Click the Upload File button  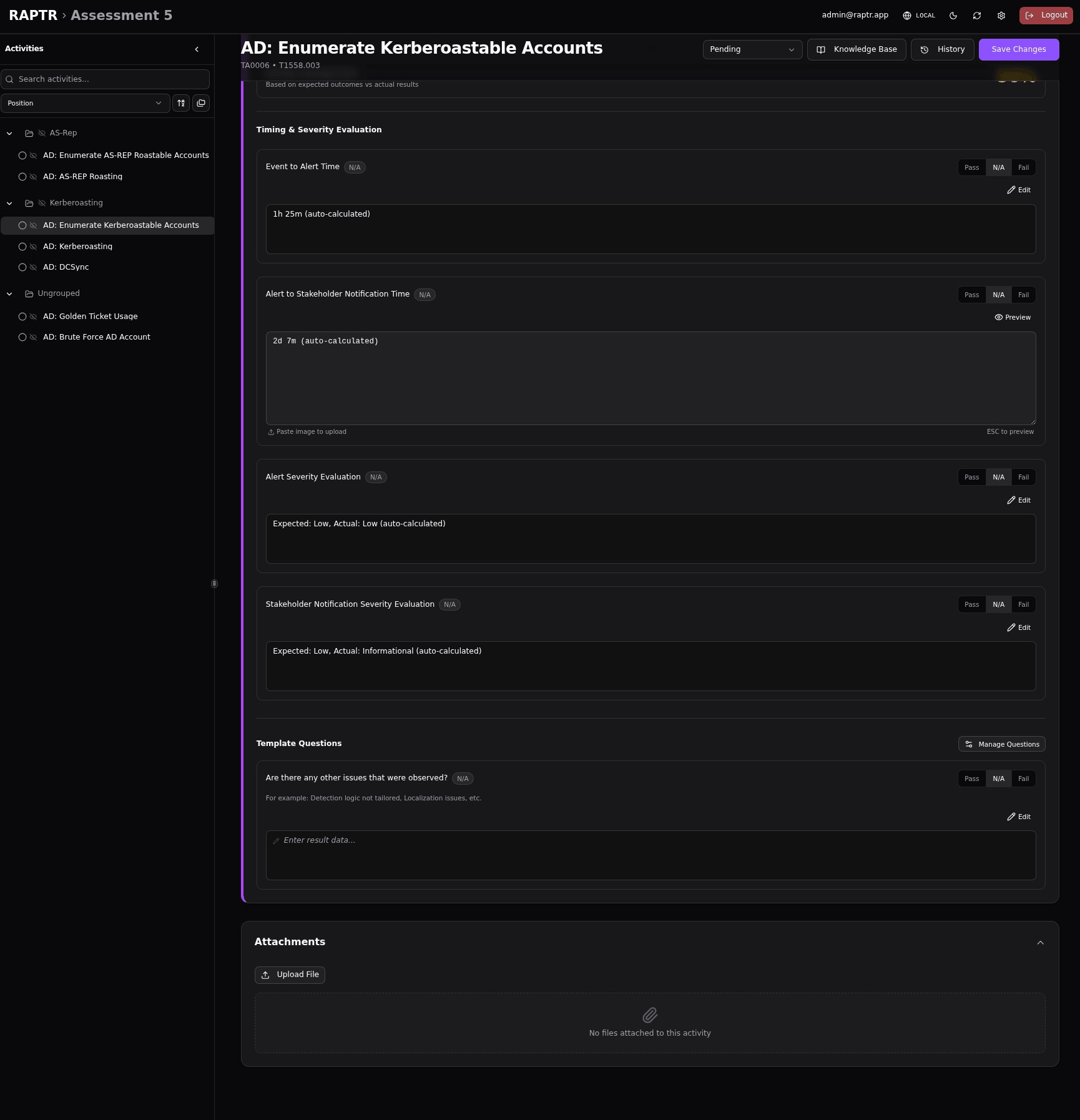(x=290, y=975)
